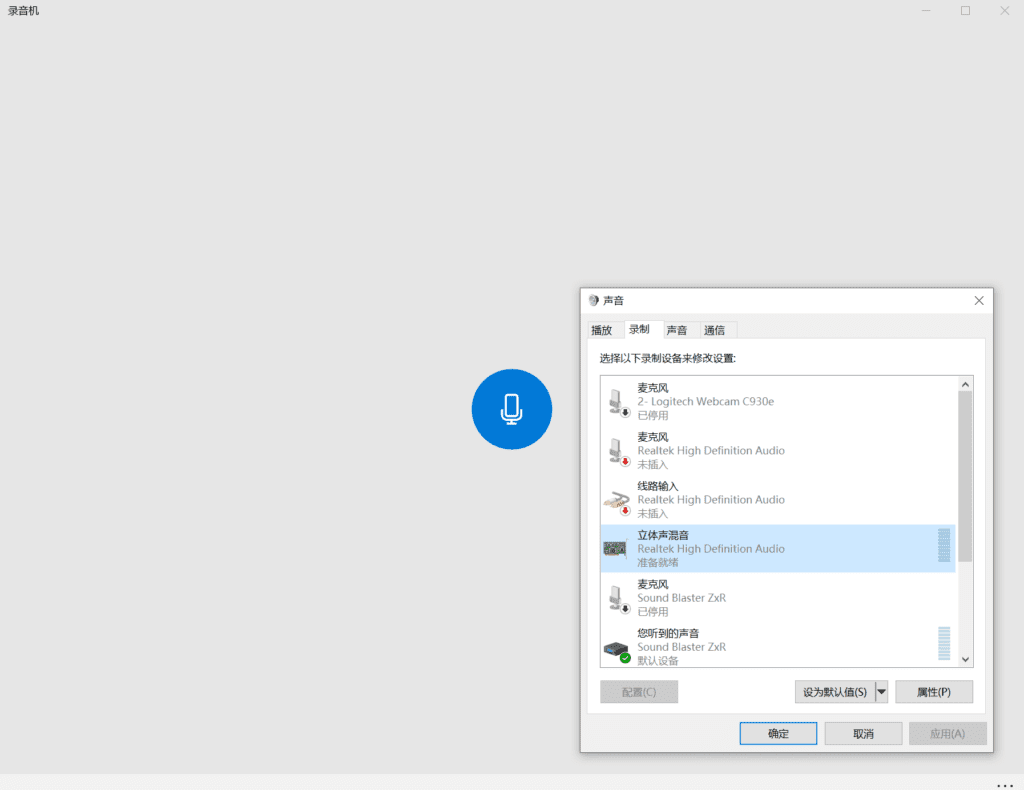This screenshot has height=790, width=1024.
Task: Switch to the 播放 tab
Action: click(x=601, y=330)
